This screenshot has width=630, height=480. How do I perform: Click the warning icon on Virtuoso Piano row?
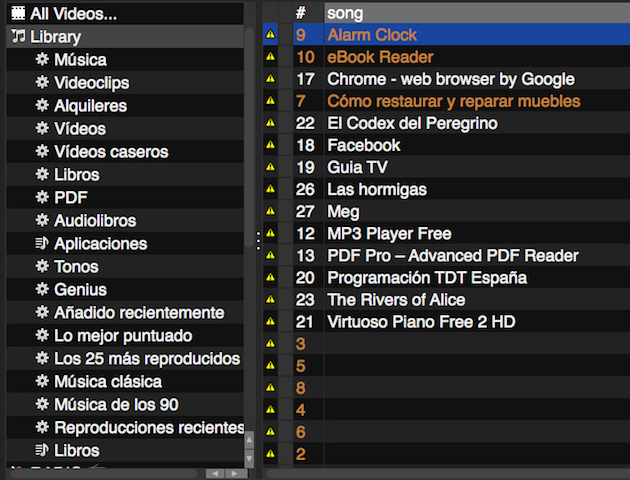pyautogui.click(x=271, y=321)
